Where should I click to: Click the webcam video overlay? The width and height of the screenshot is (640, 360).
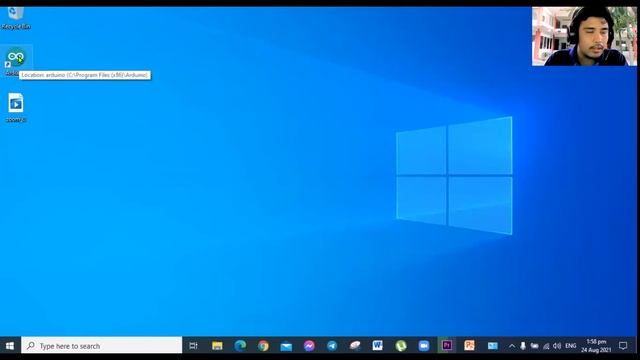pyautogui.click(x=584, y=36)
